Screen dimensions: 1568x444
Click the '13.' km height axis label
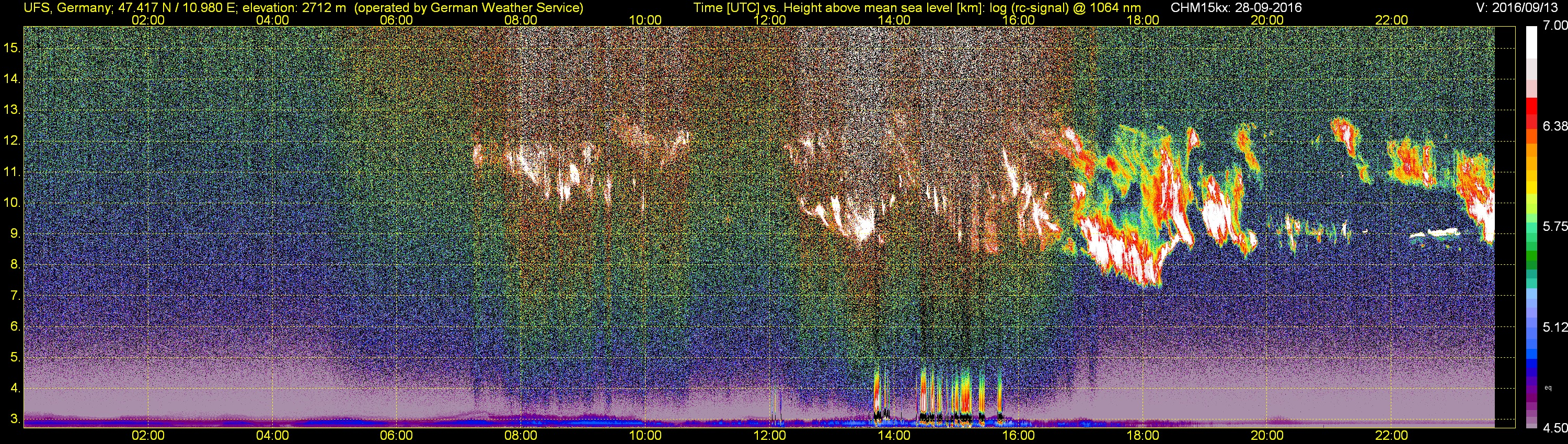click(12, 110)
